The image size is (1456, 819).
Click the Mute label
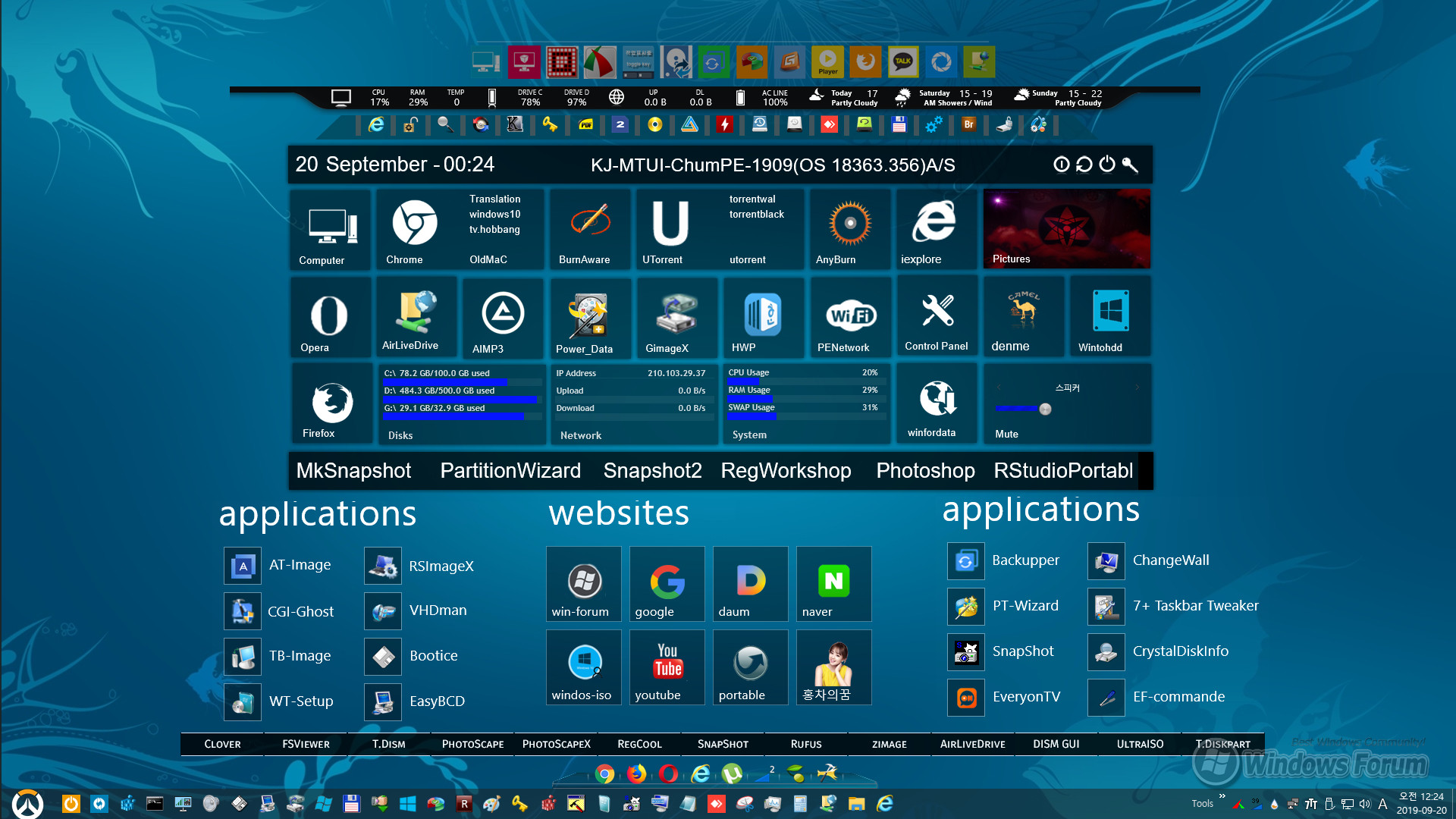[x=1006, y=434]
